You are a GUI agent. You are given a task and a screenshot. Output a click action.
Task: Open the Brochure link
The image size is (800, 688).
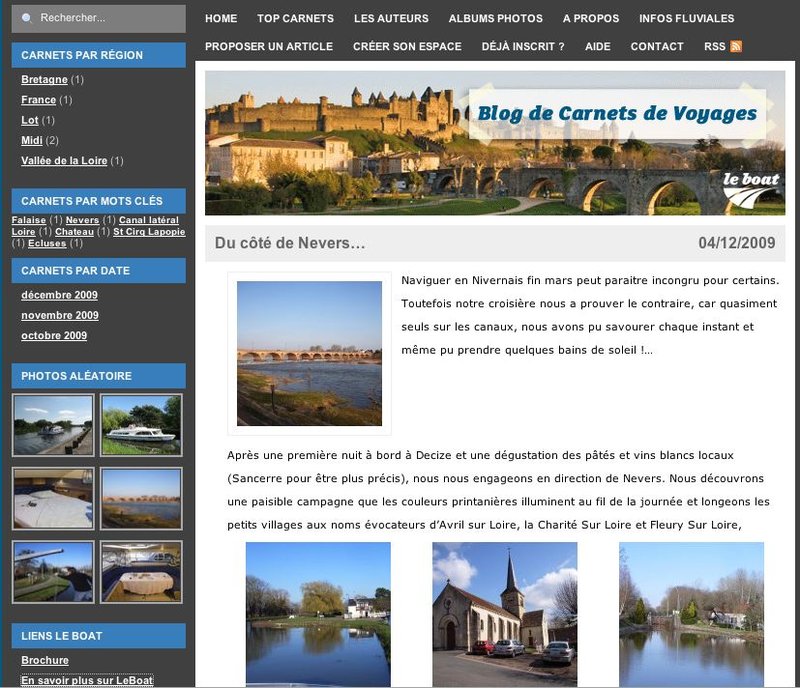45,660
